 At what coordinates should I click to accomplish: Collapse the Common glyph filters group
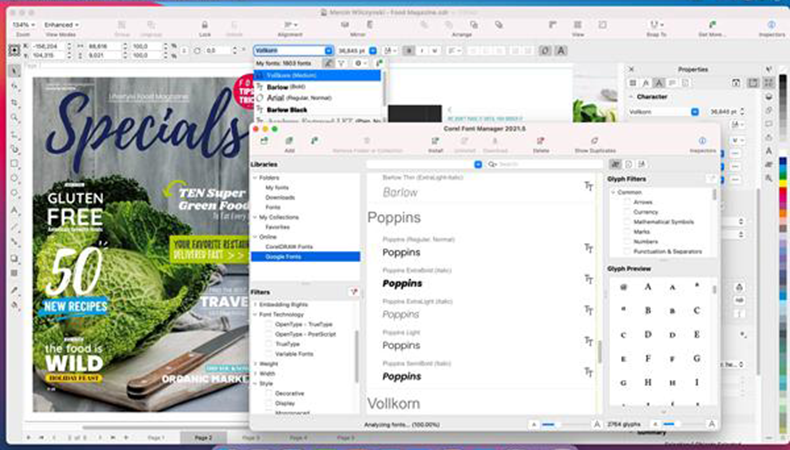[614, 192]
